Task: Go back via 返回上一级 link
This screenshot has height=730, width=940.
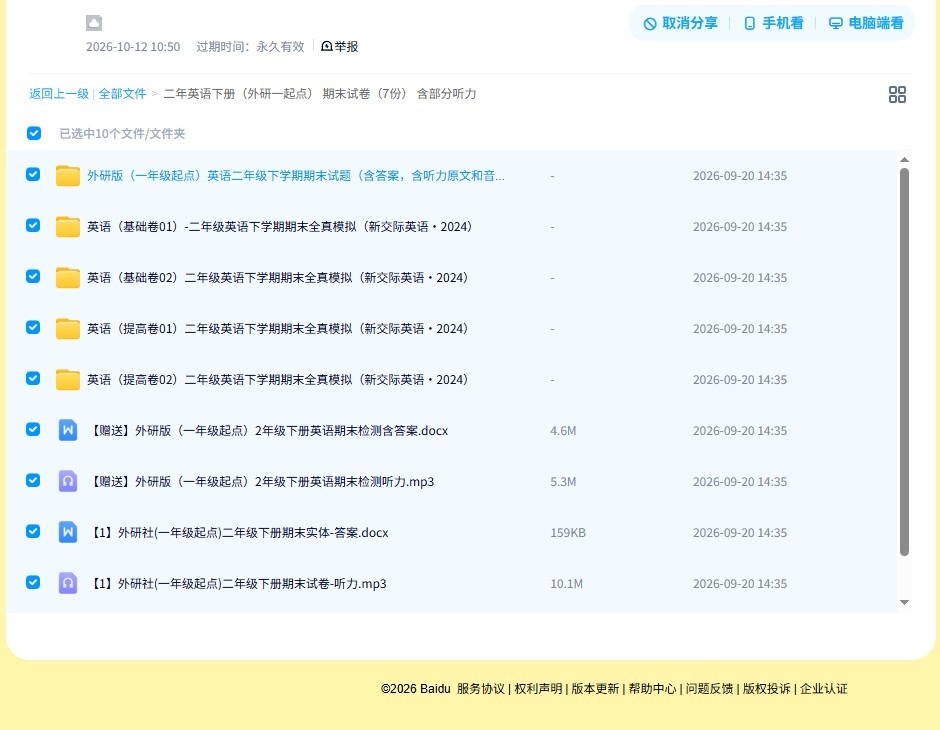Action: [59, 93]
